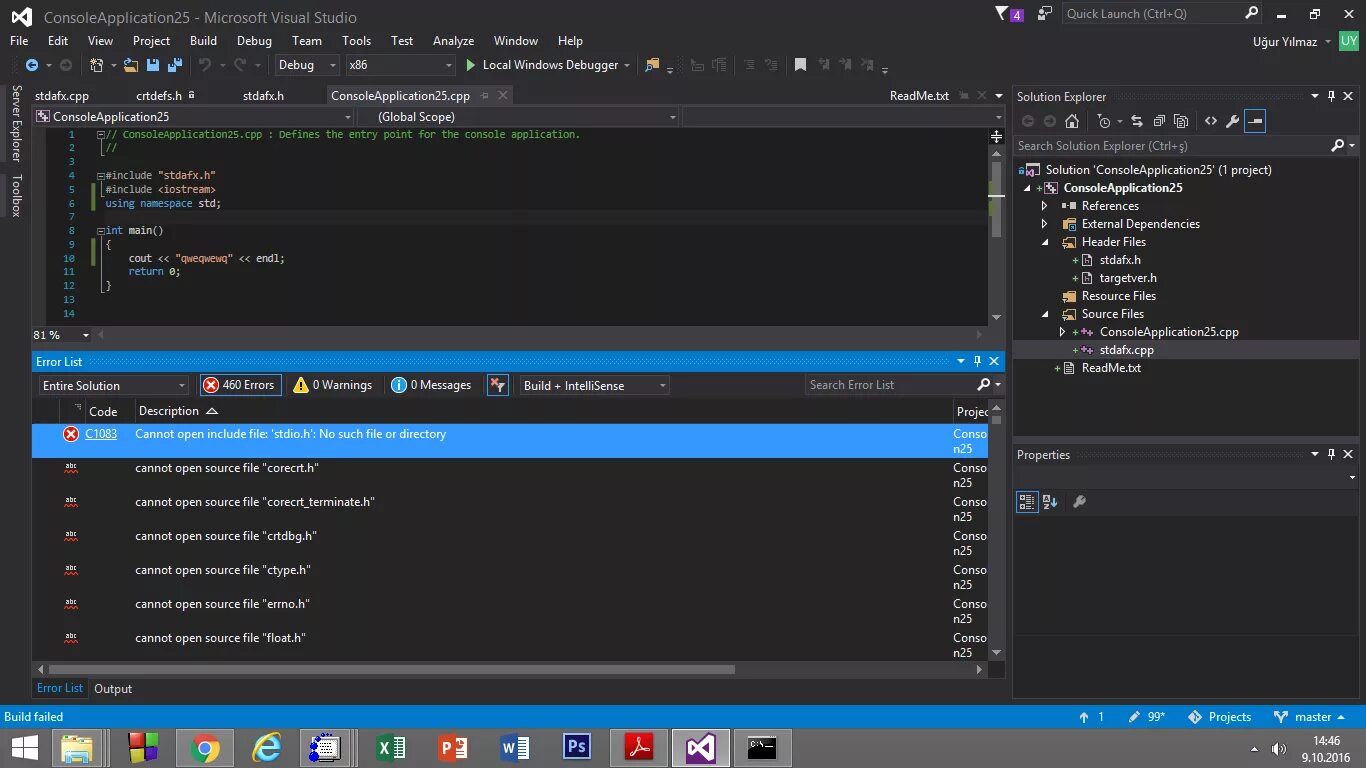Image resolution: width=1366 pixels, height=768 pixels.
Task: Pin the ConsoleApplication25.cpp tab
Action: click(484, 96)
